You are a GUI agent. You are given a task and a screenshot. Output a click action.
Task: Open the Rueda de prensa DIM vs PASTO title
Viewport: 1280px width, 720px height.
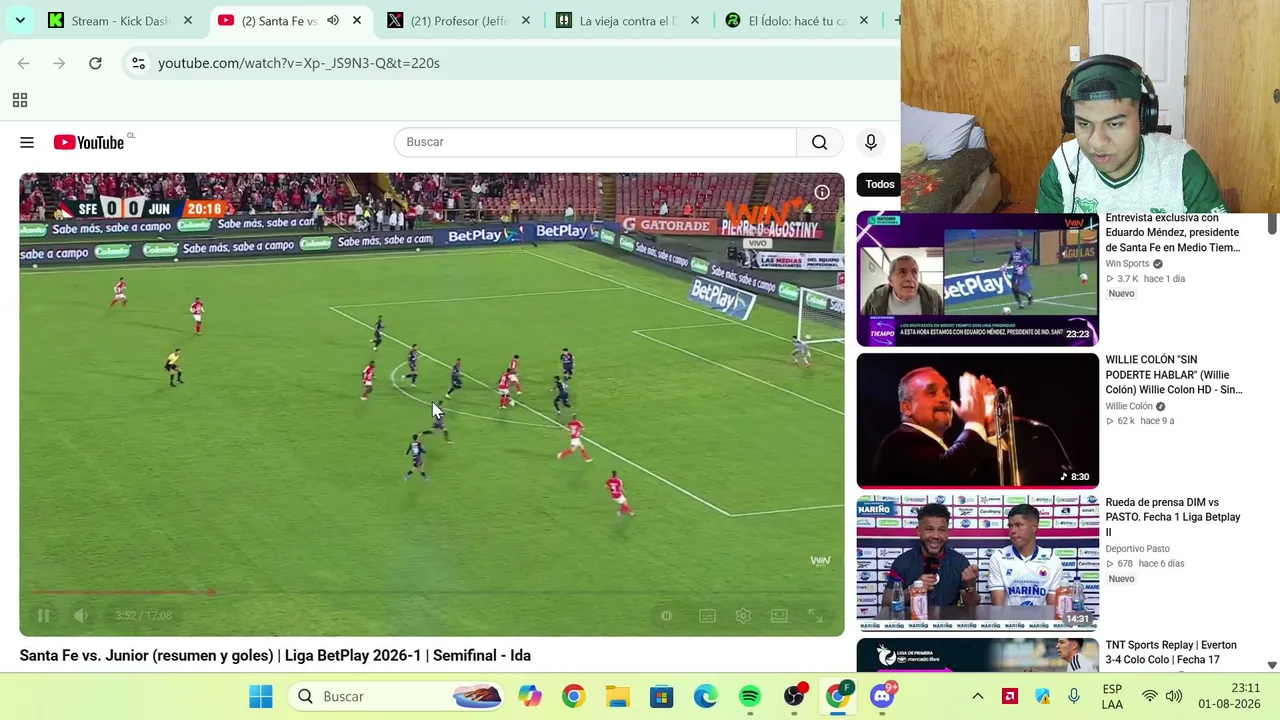point(1172,517)
